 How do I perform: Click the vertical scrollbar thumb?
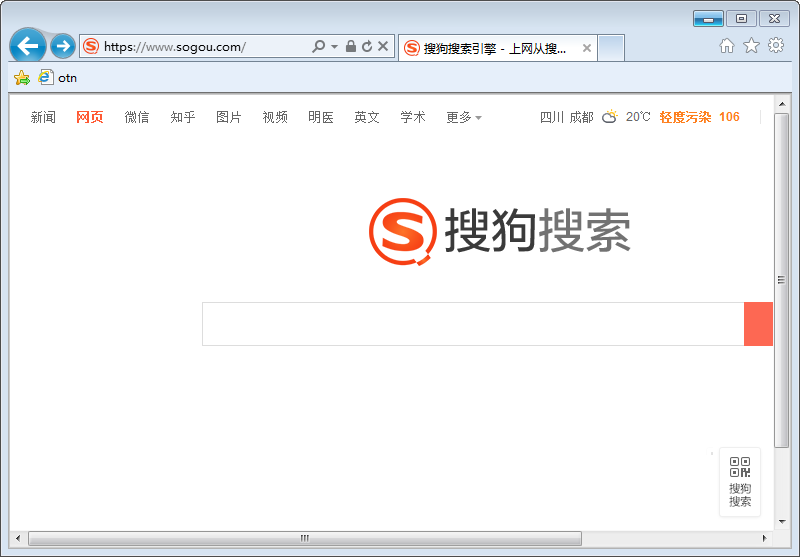coord(782,280)
